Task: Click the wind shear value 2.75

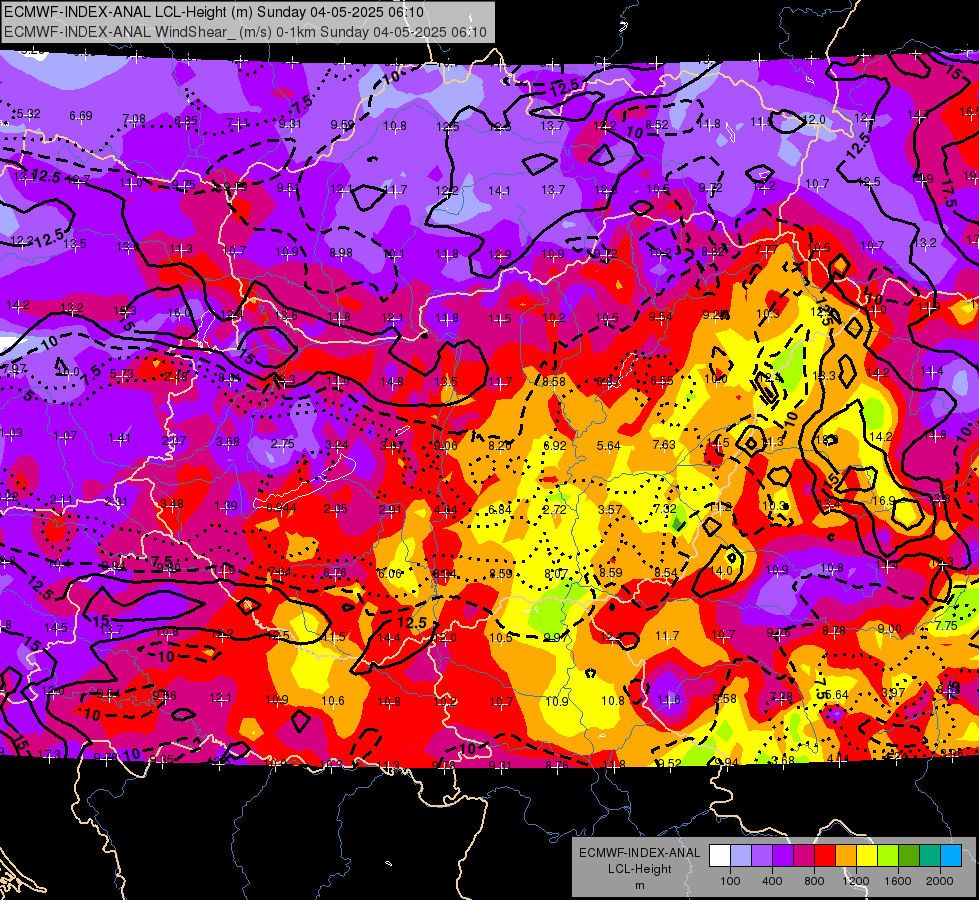Action: click(x=283, y=443)
